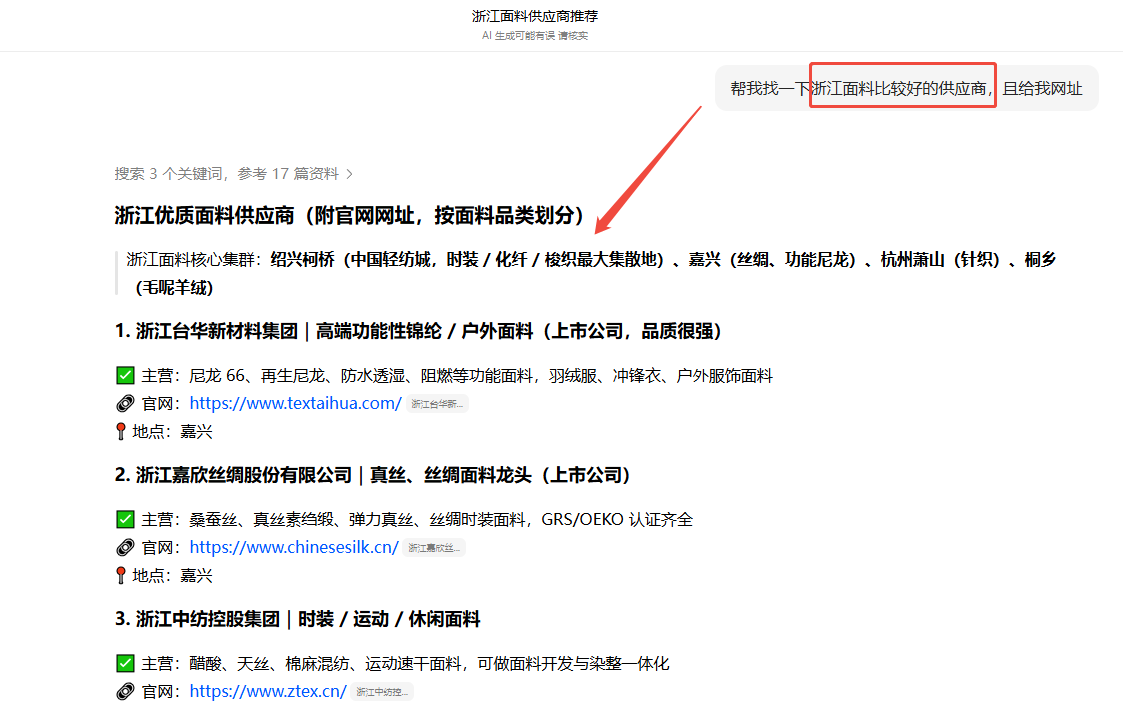Click heading 3. 浙江中纺控股集团
1123x708 pixels.
[297, 619]
